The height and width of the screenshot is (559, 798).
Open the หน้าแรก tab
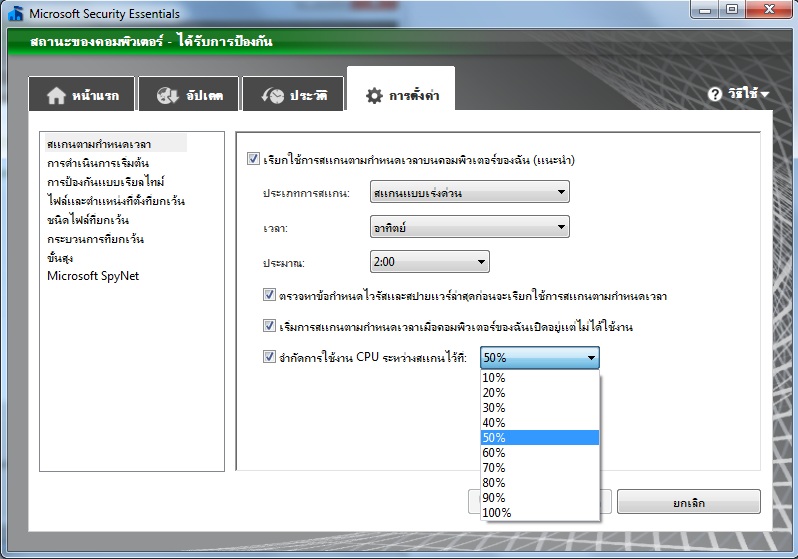tap(81, 94)
